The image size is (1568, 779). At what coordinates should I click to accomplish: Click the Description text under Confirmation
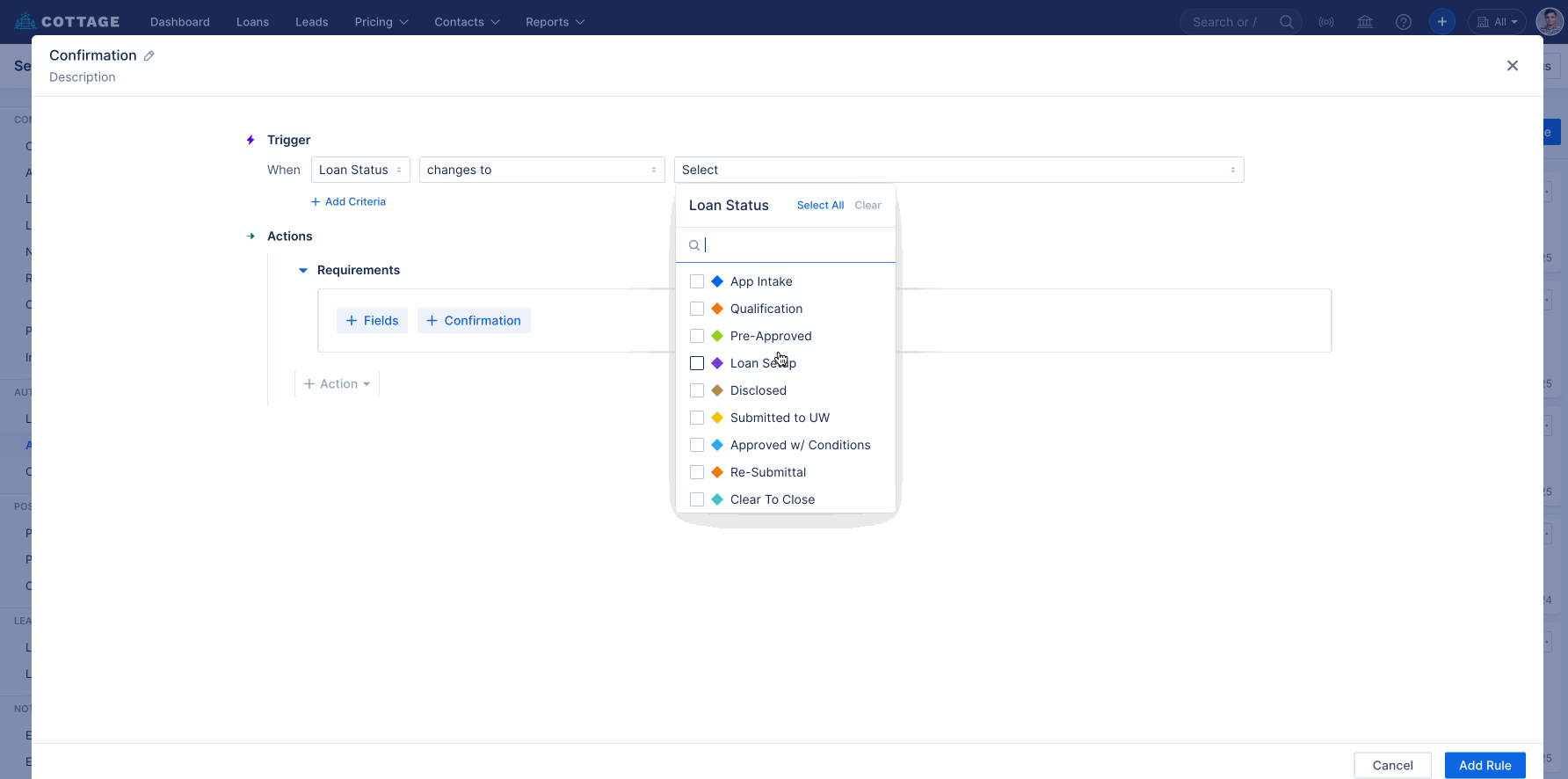point(83,77)
